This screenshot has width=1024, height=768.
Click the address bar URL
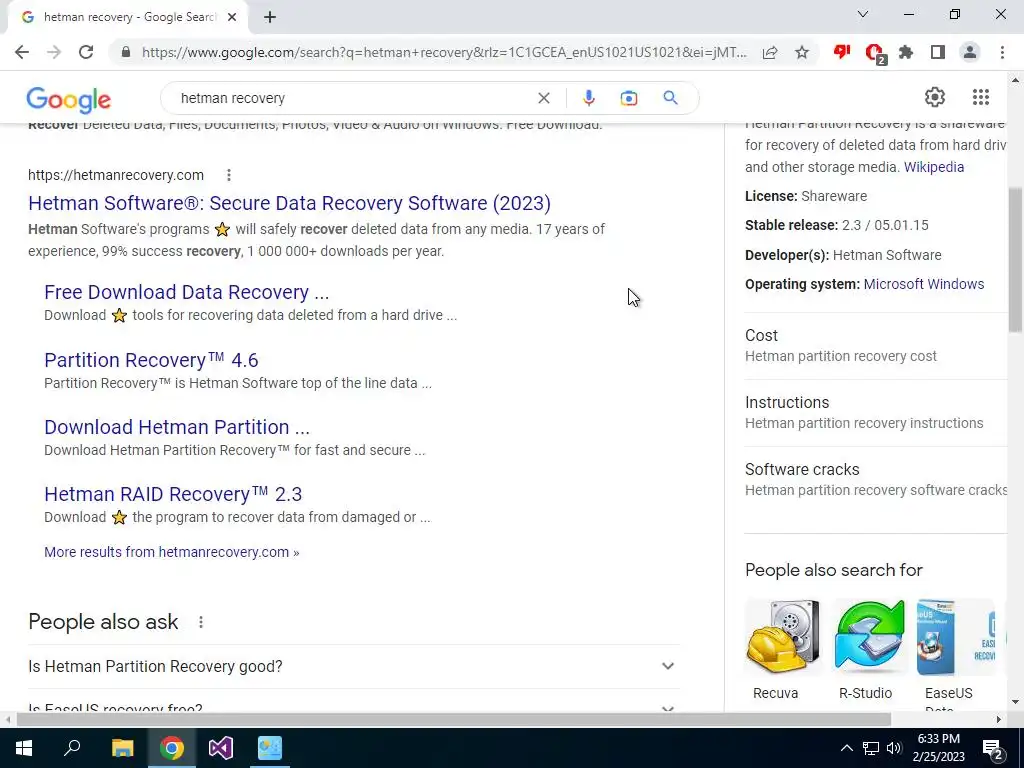point(444,52)
